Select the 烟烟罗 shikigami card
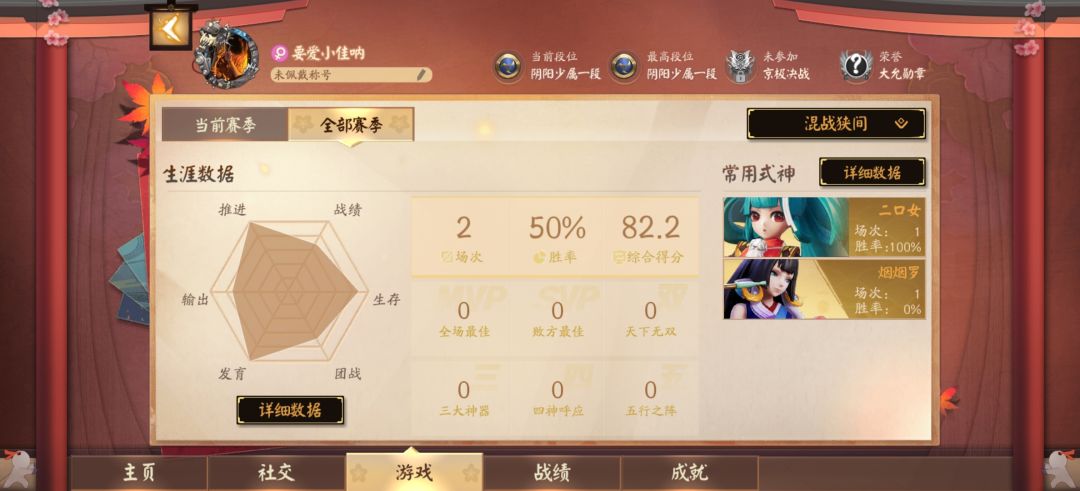Image resolution: width=1080 pixels, height=491 pixels. click(824, 289)
